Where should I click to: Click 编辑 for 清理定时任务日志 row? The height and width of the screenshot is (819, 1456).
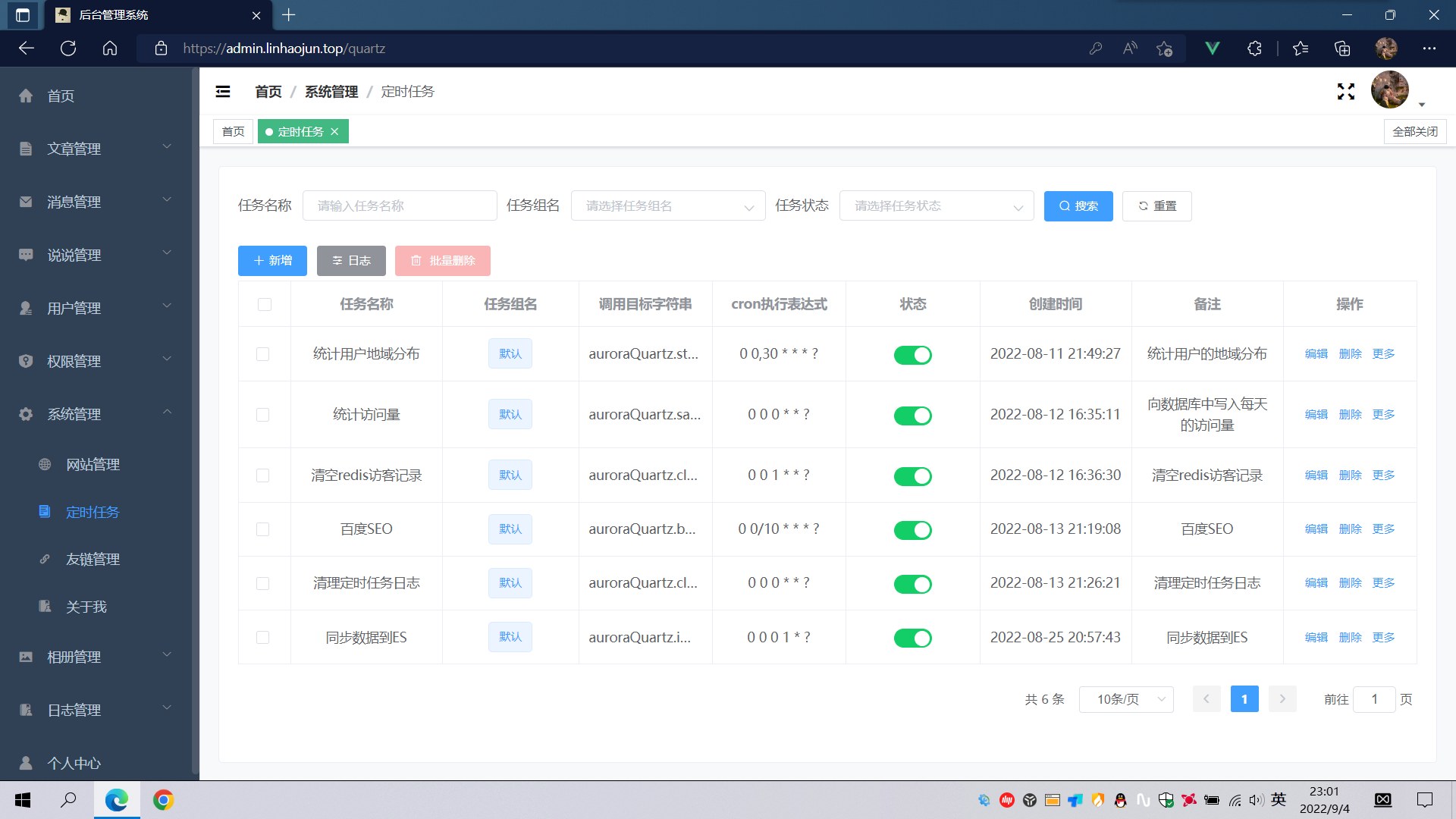tap(1316, 583)
